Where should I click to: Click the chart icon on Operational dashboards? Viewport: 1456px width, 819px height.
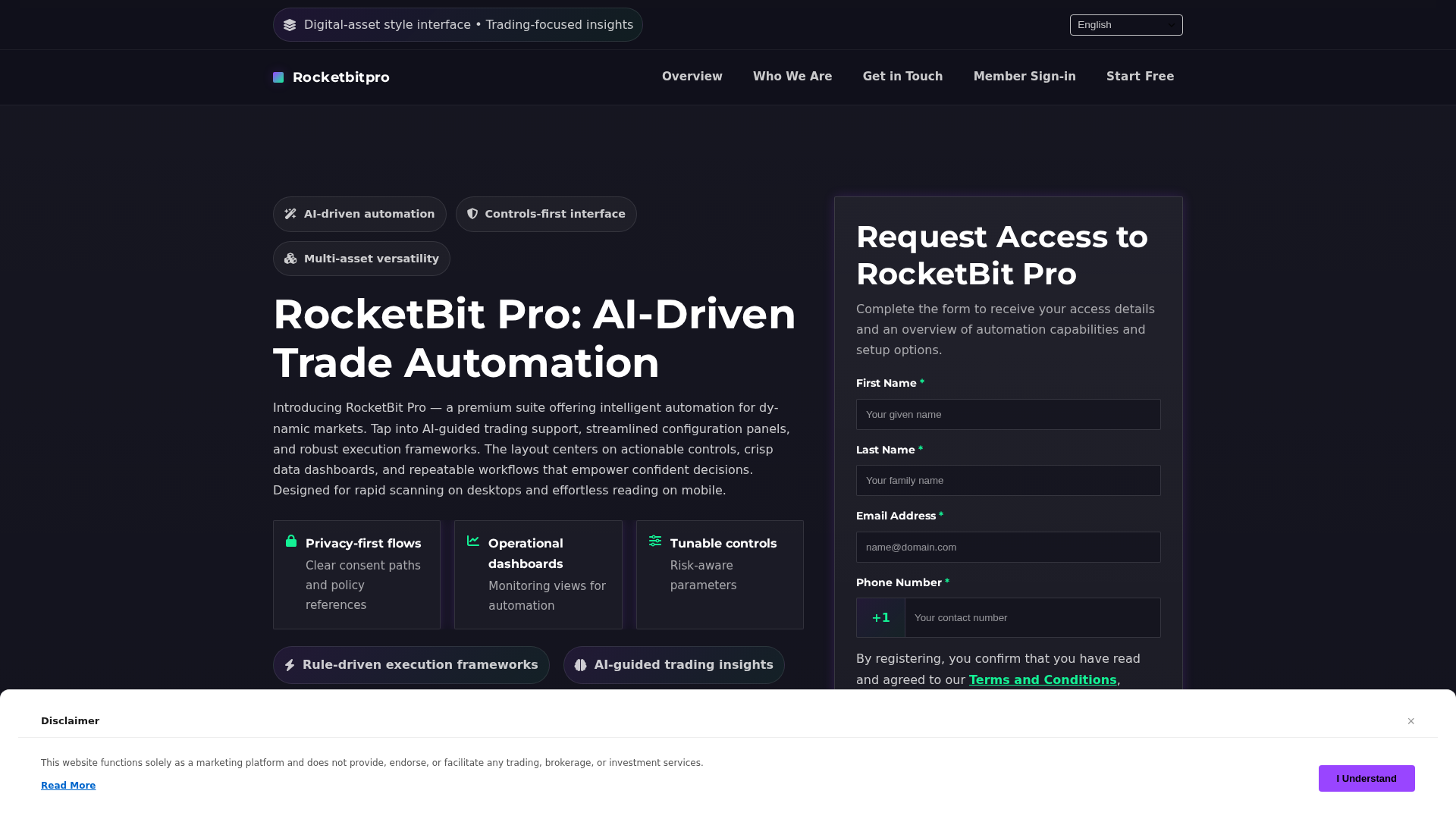coord(473,541)
